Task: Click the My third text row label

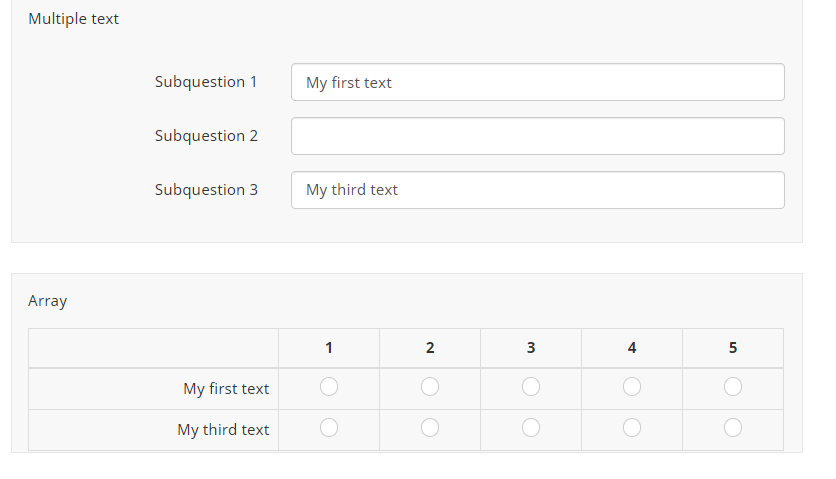Action: (x=223, y=429)
